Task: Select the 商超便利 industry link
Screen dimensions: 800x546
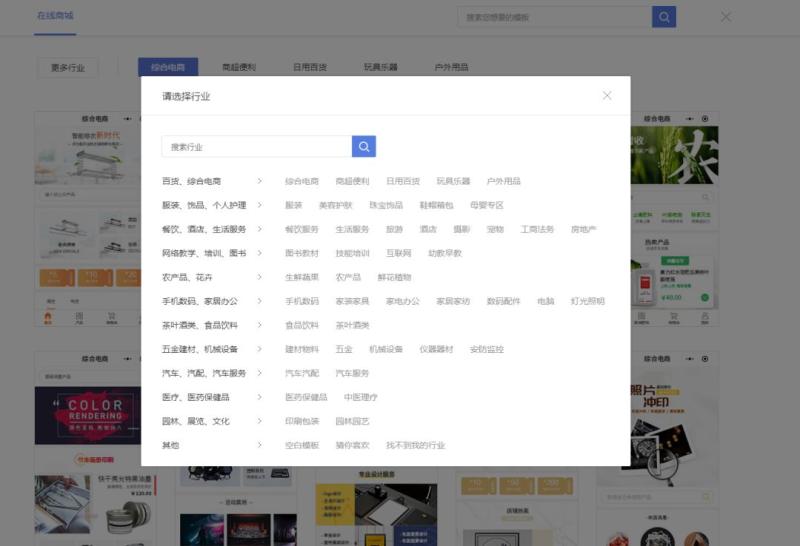Action: coord(352,181)
